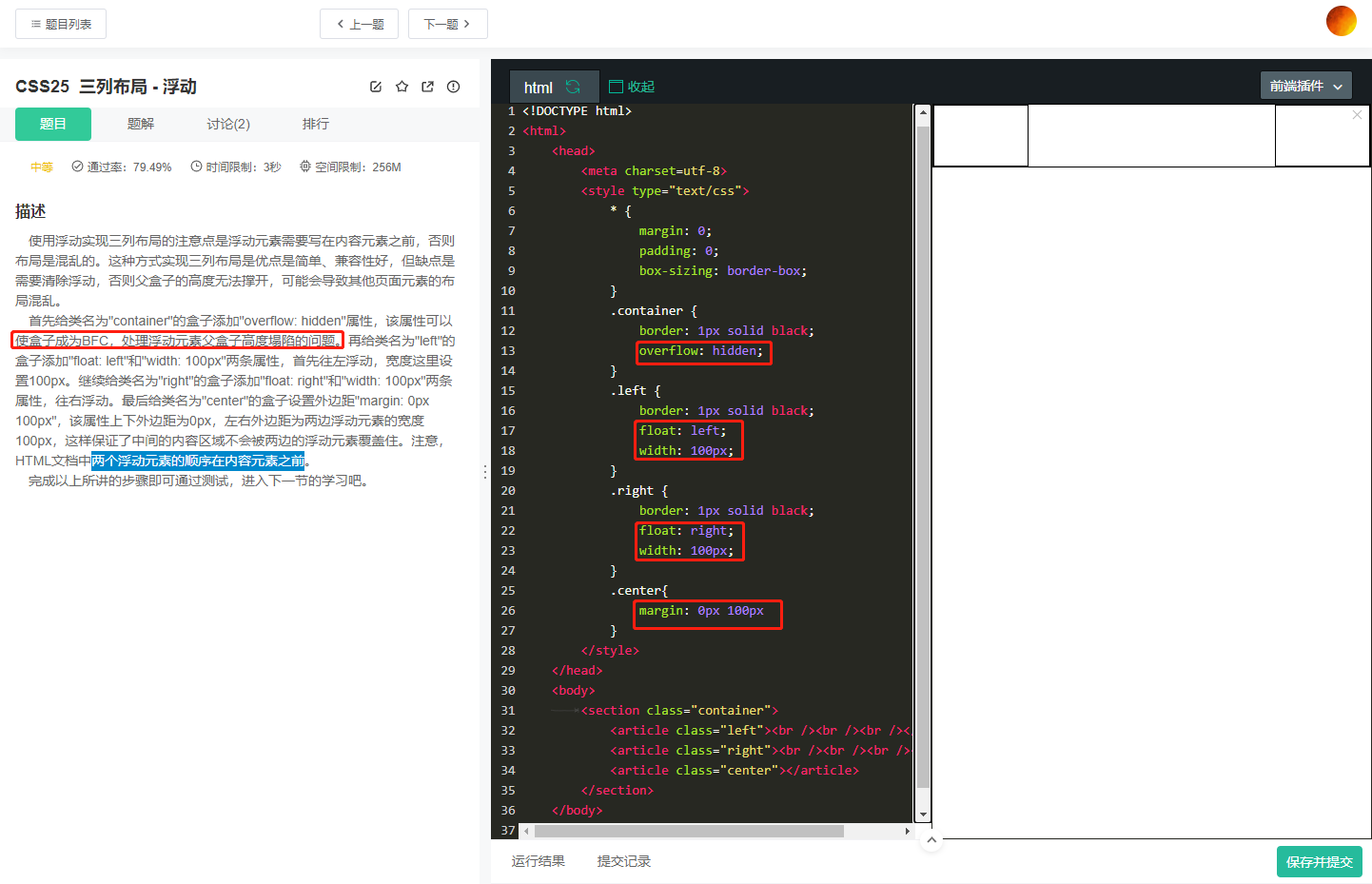Expand results panel with the chevron-up button
This screenshot has height=884, width=1372.
pos(931,840)
